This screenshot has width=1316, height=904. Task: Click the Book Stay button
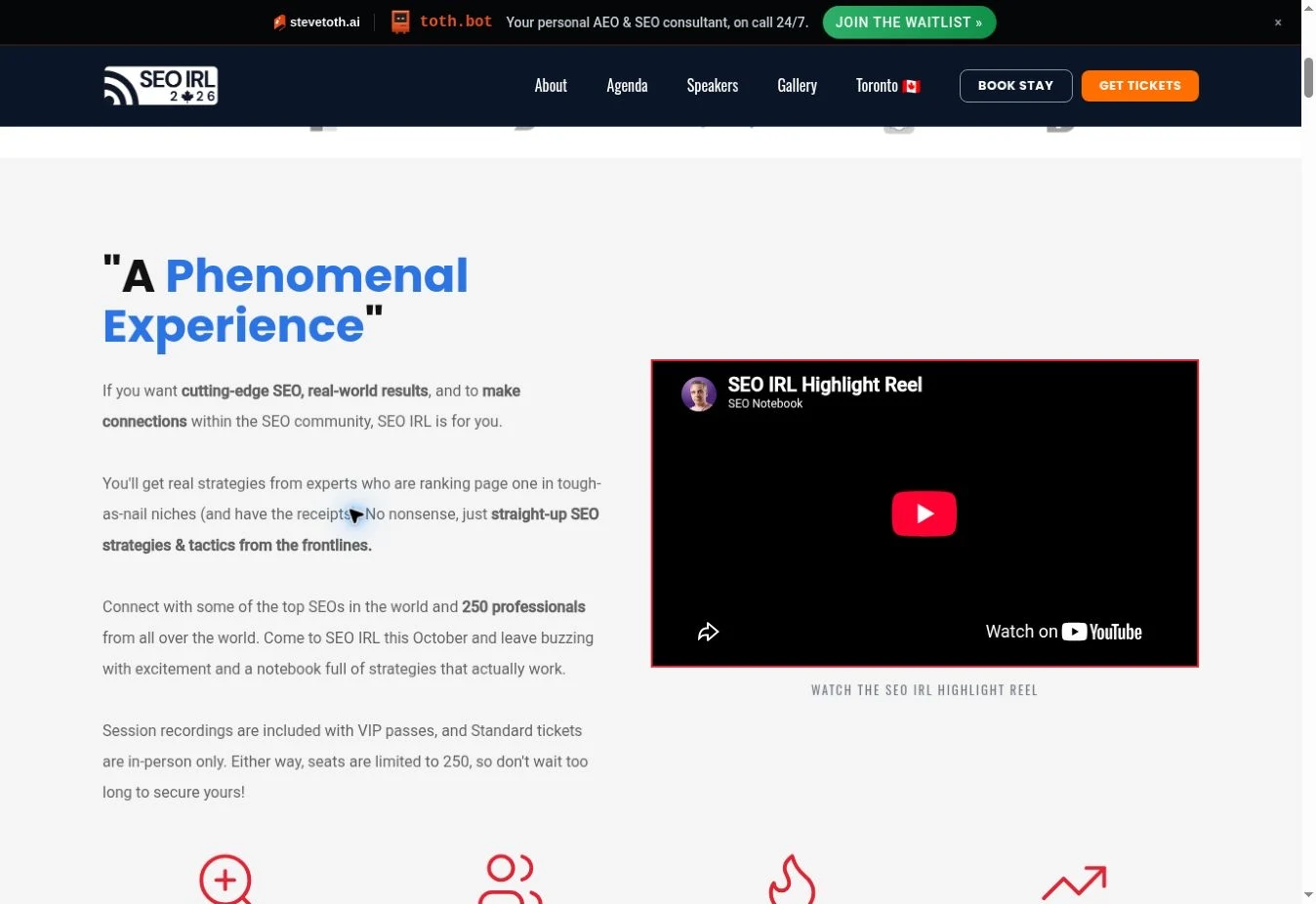click(1016, 86)
